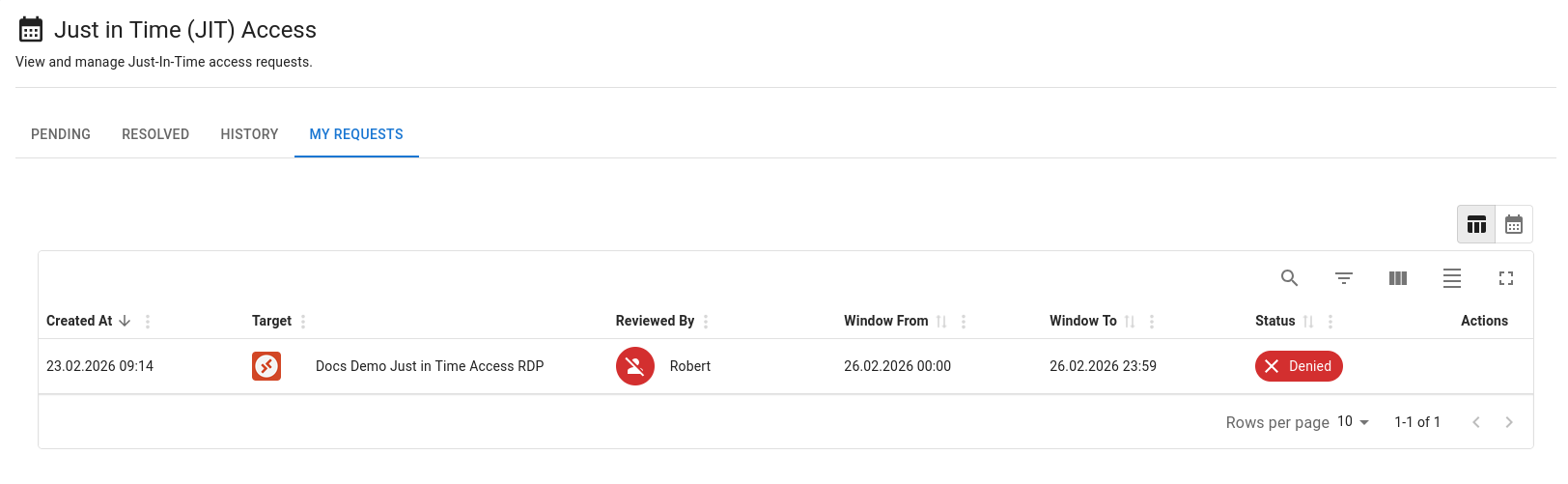
Task: Click the show/hide filters icon
Action: point(1343,278)
